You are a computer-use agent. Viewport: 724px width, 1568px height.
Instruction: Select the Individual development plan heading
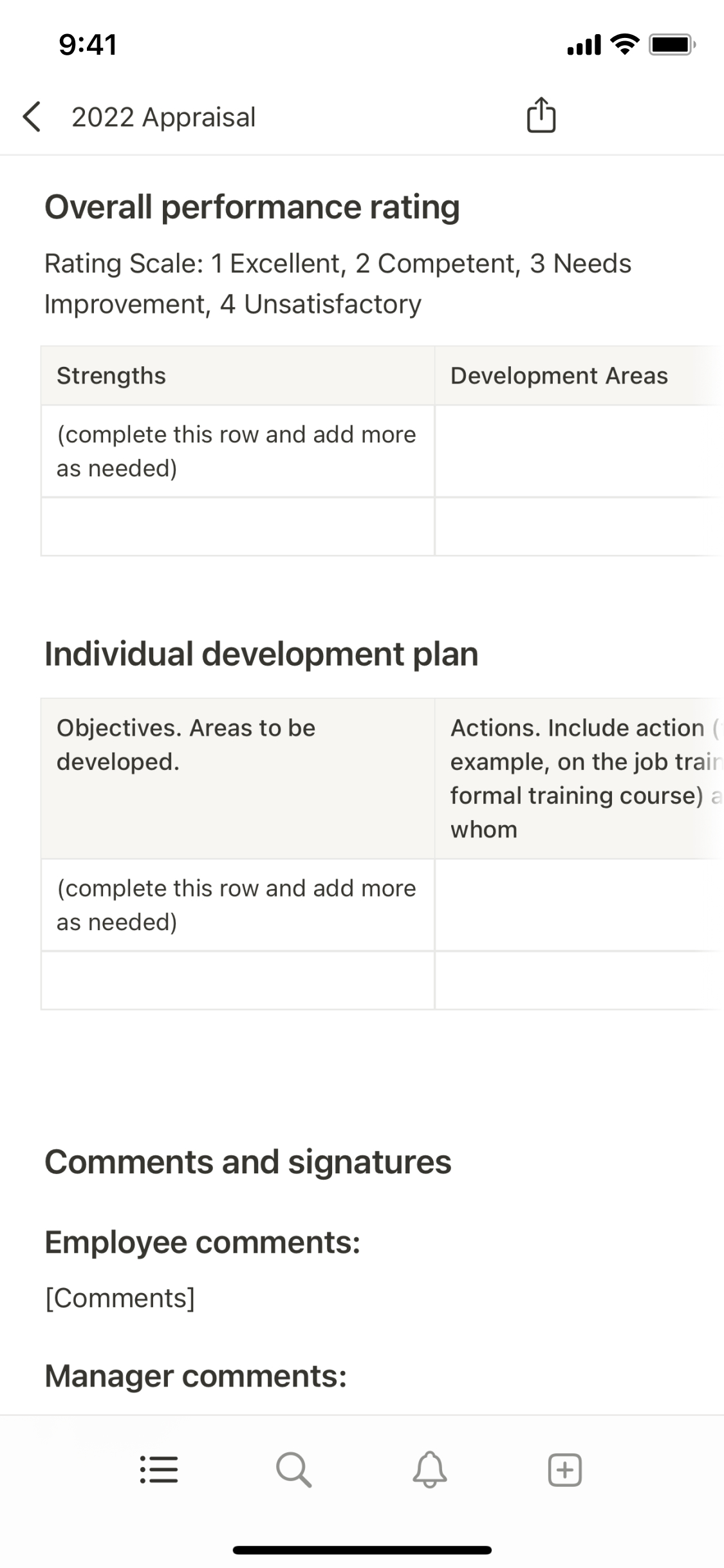pyautogui.click(x=261, y=654)
